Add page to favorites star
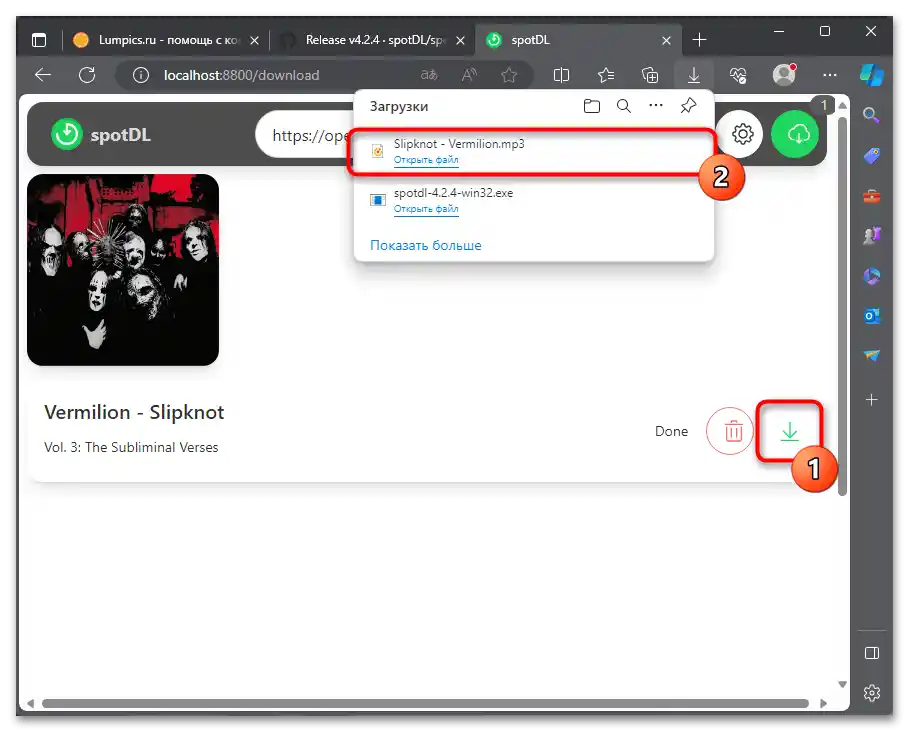This screenshot has width=909, height=732. click(x=509, y=75)
